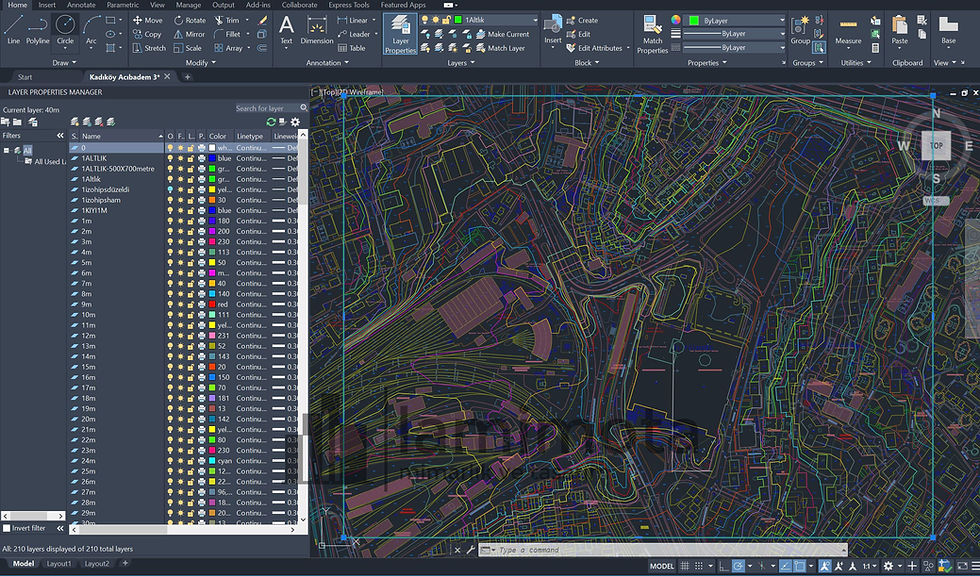Toggle on/off lightbulb for layer 20m
This screenshot has width=980, height=576.
click(x=170, y=419)
